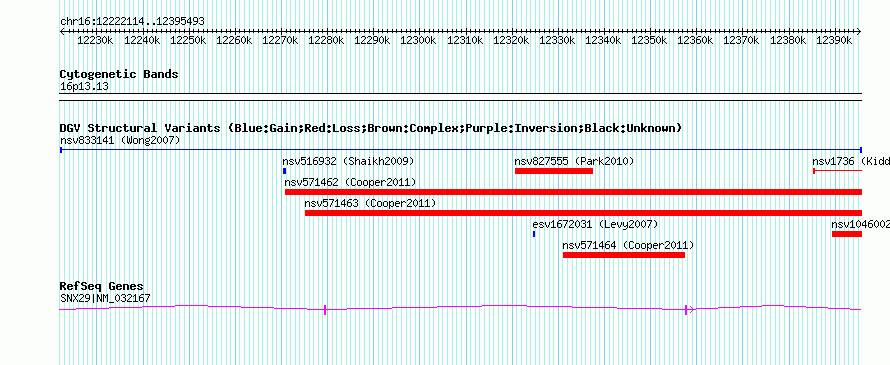The width and height of the screenshot is (890, 365).
Task: Click the 12330k ruler tick label
Action: [x=557, y=40]
